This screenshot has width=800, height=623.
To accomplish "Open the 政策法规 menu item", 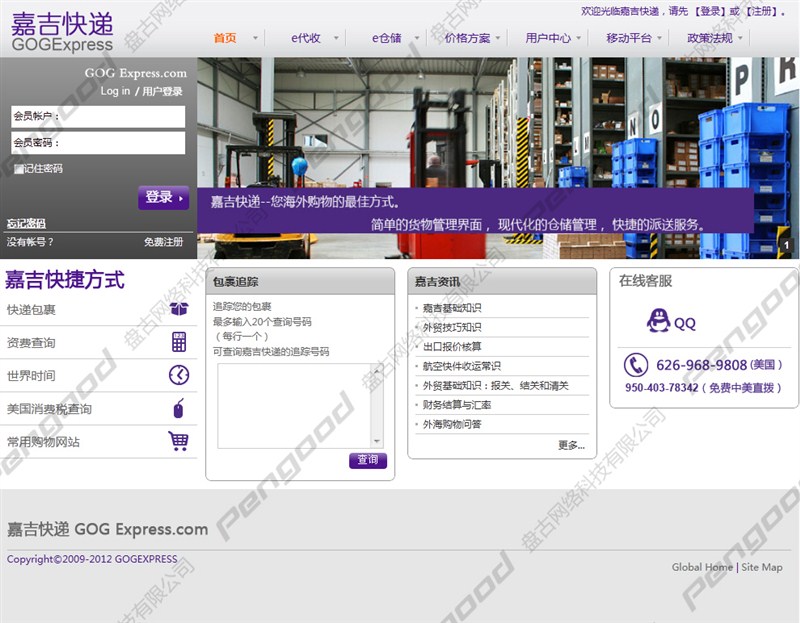I will (x=710, y=38).
